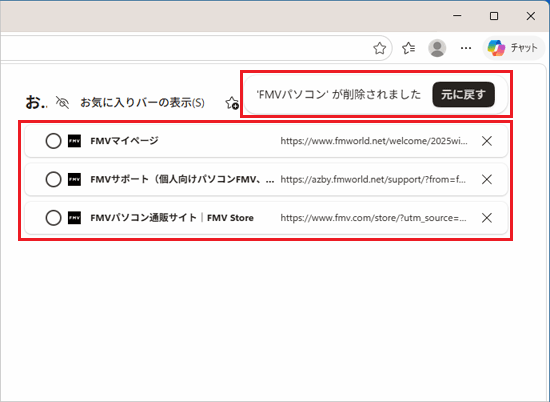Click the add favorite star-plus icon
Screen dimensions: 550x402
tap(232, 103)
